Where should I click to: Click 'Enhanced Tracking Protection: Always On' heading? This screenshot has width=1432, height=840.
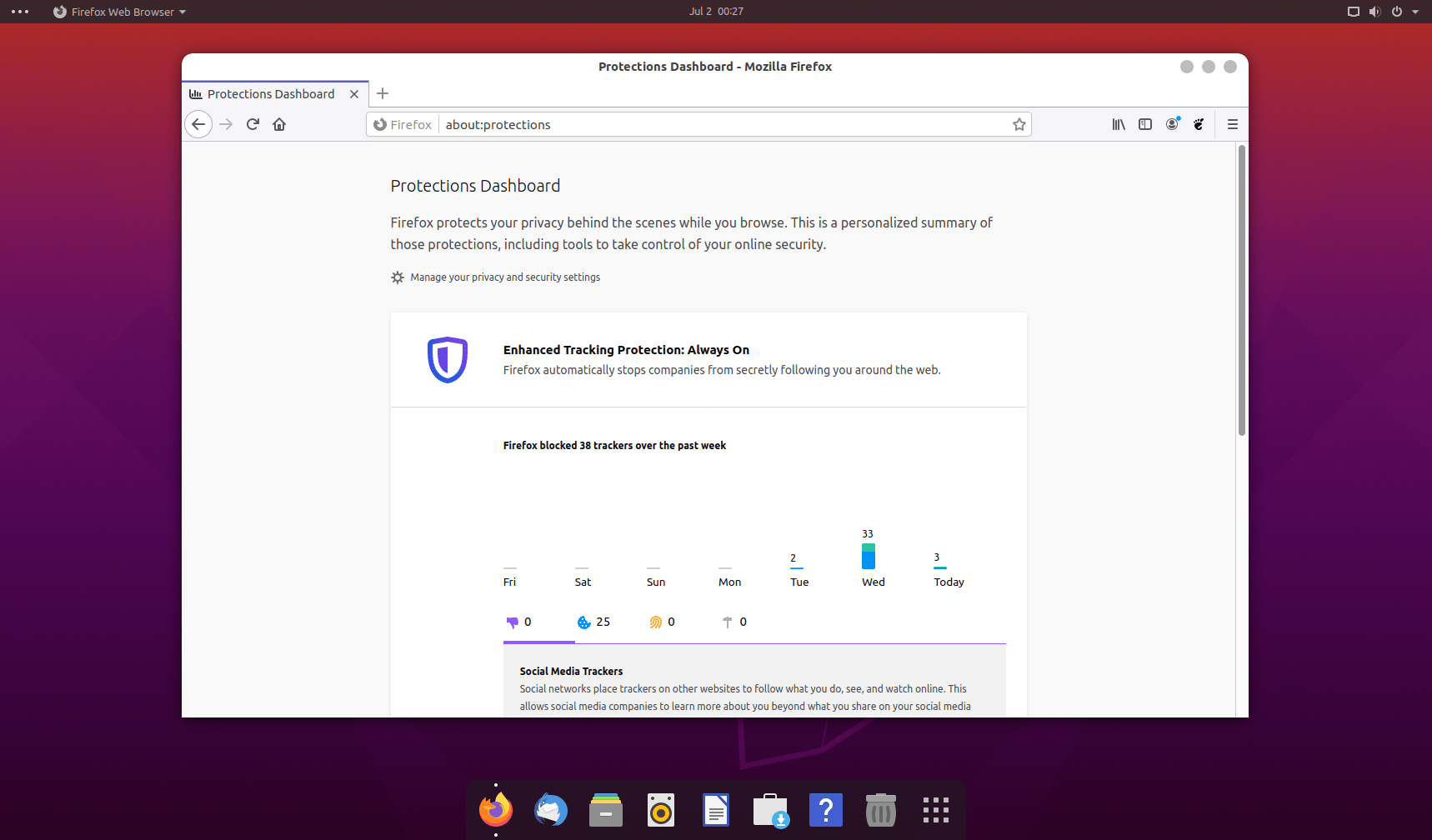coord(626,350)
